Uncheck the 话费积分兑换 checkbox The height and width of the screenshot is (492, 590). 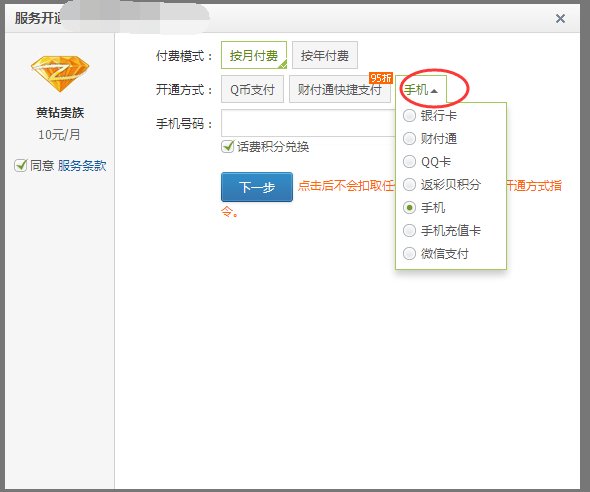coord(228,146)
